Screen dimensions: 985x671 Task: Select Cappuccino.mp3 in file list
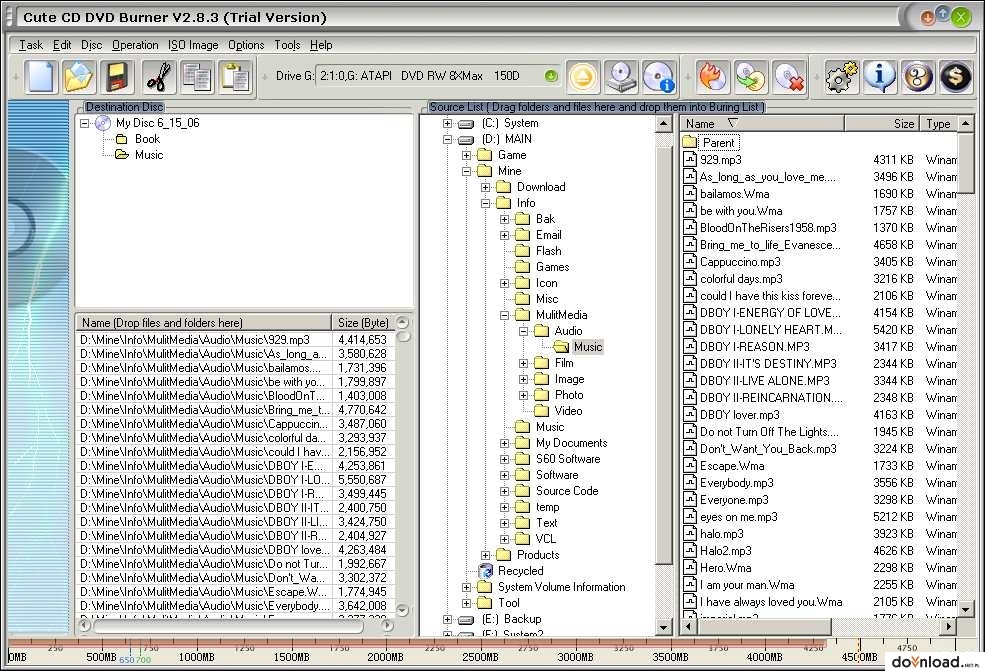point(740,261)
